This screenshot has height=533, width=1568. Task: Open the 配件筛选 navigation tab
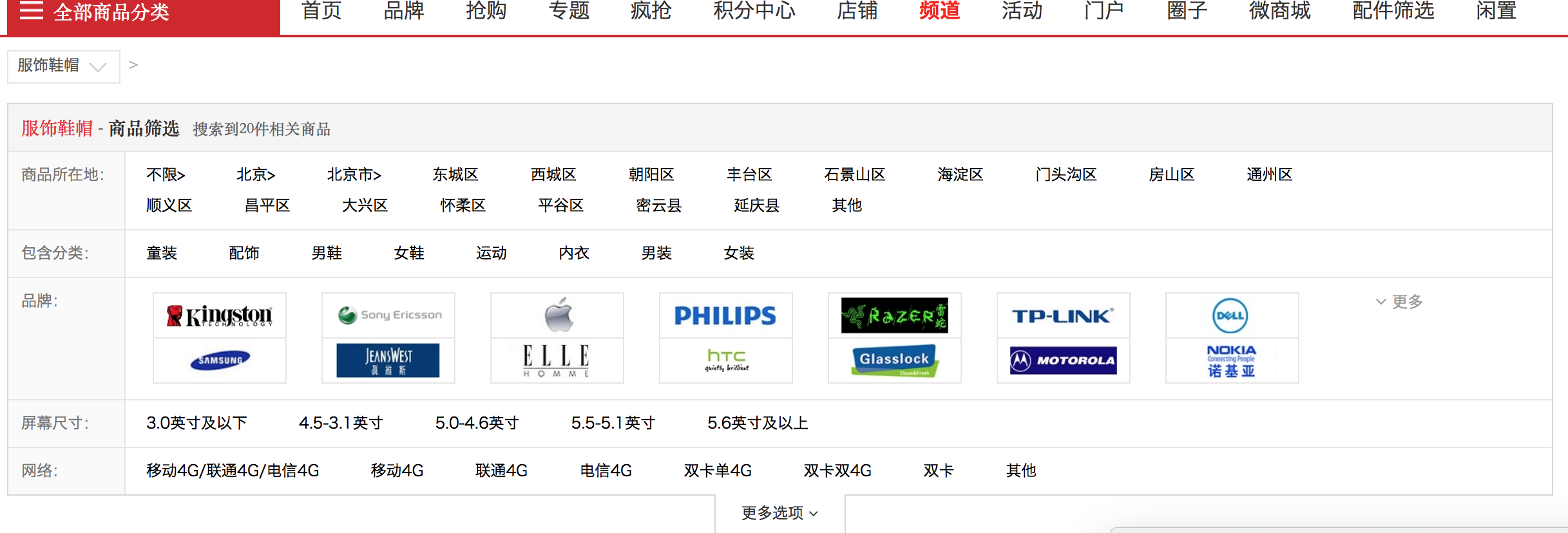pyautogui.click(x=1393, y=11)
